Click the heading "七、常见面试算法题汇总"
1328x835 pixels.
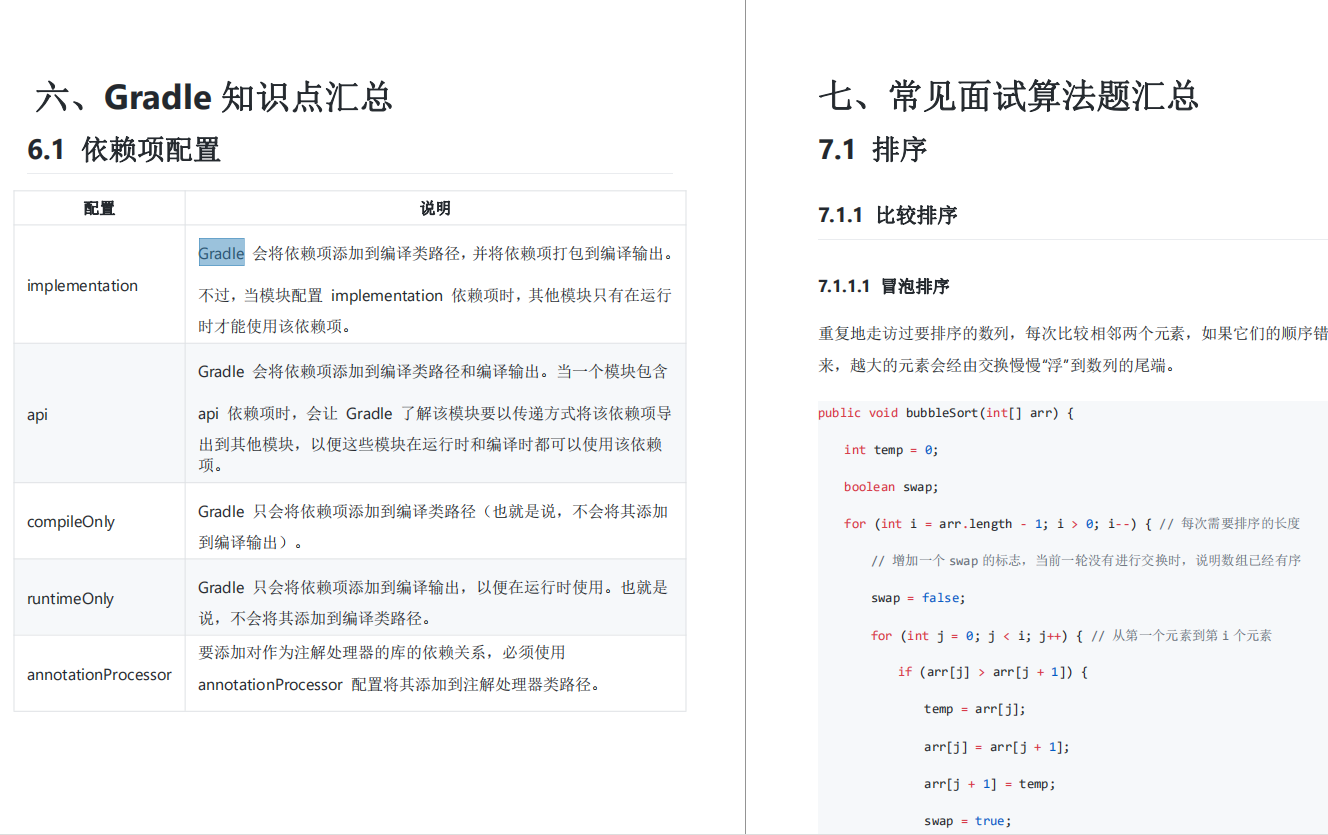pos(1008,97)
